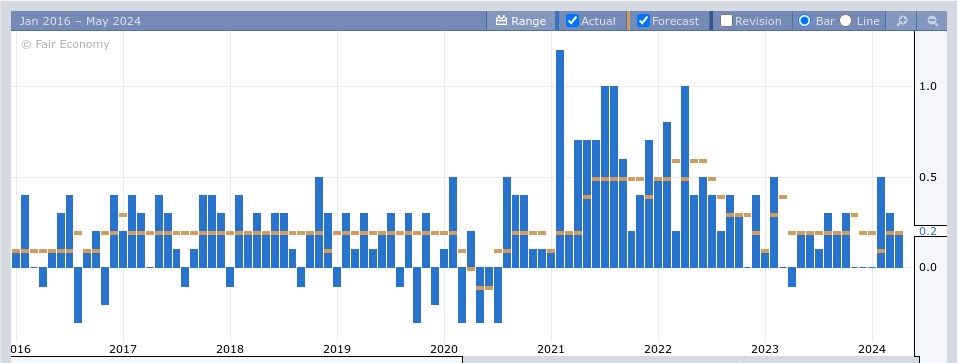The image size is (958, 363).
Task: Click the calendar icon next to Range
Action: 502,21
